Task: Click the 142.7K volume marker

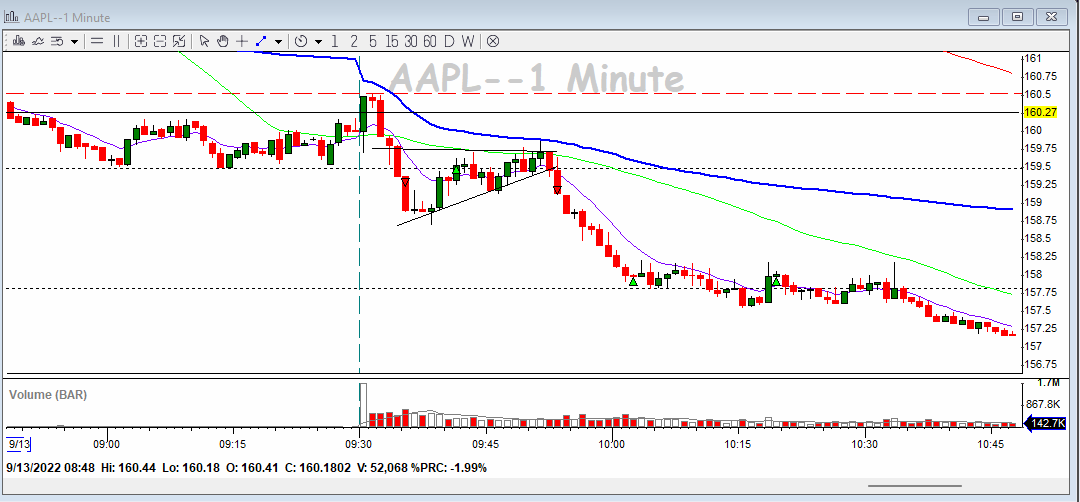Action: pyautogui.click(x=1047, y=423)
